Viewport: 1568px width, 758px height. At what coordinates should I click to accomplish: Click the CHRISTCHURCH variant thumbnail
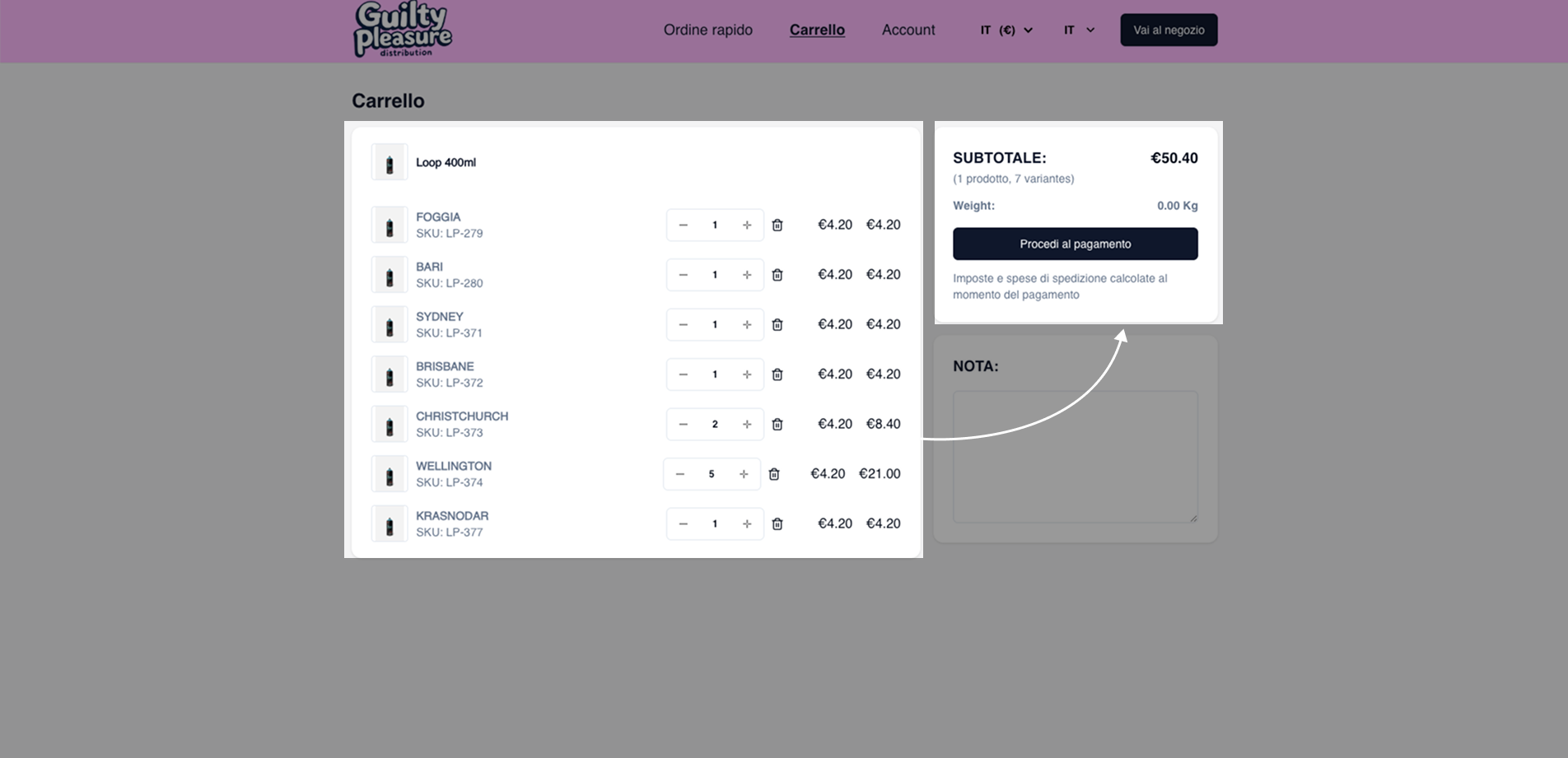390,424
